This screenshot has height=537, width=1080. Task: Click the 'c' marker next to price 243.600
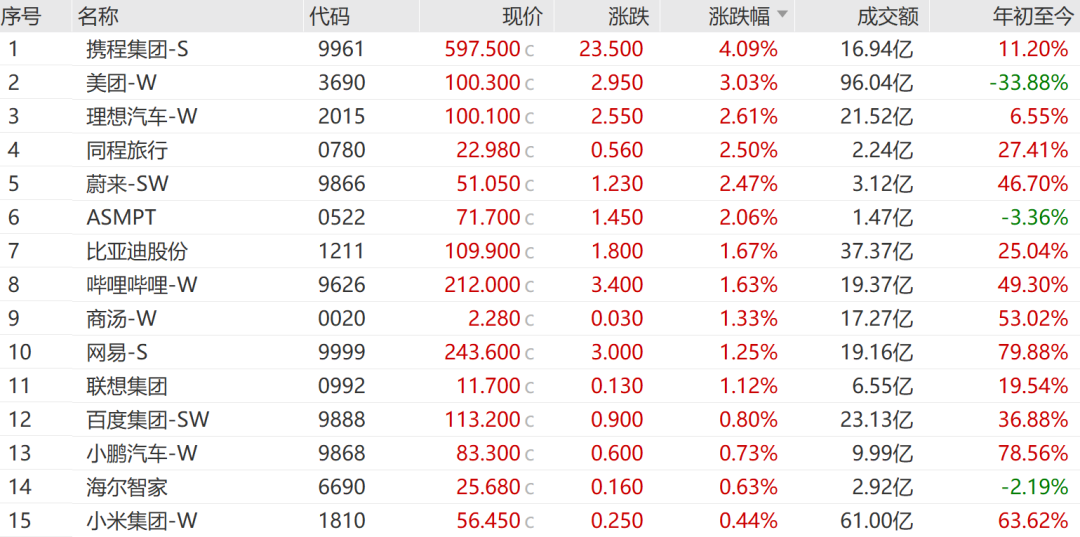(x=530, y=353)
